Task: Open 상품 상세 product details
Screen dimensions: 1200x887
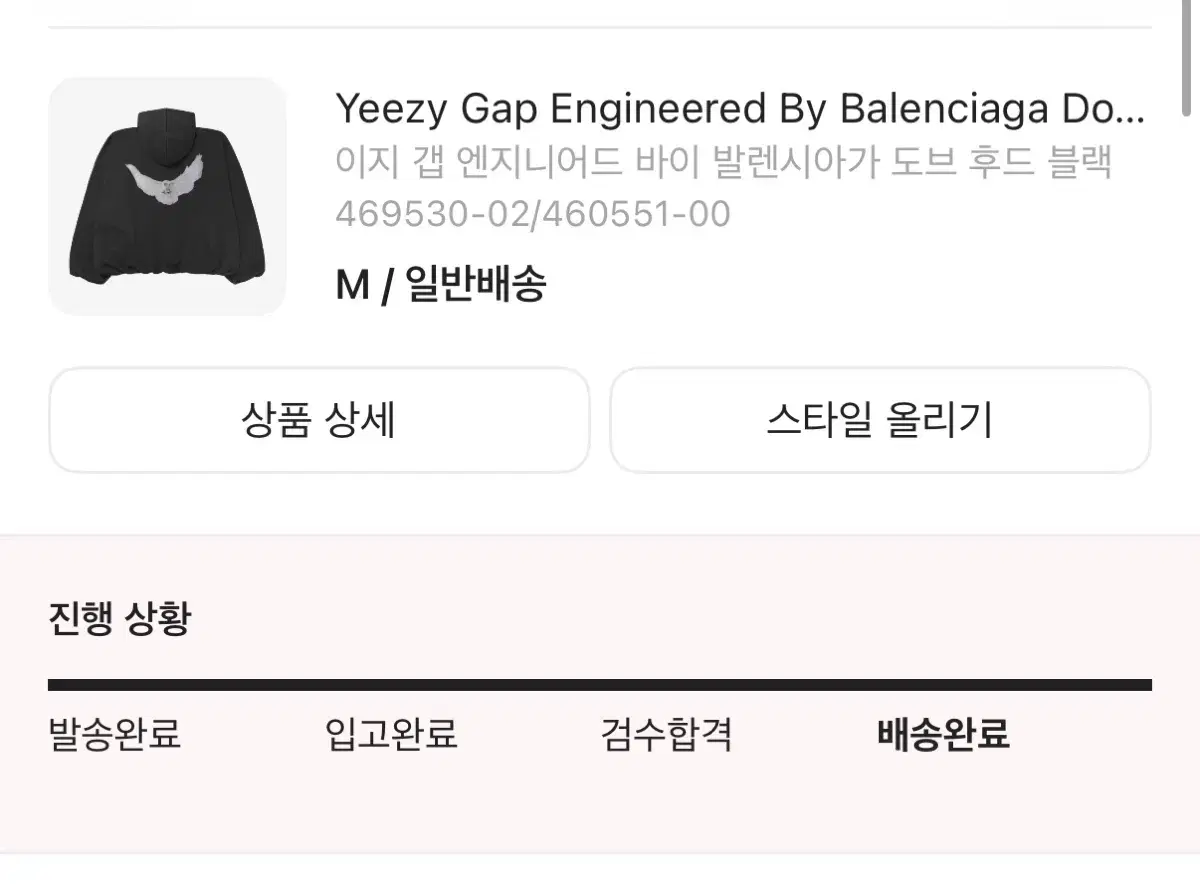Action: tap(319, 420)
